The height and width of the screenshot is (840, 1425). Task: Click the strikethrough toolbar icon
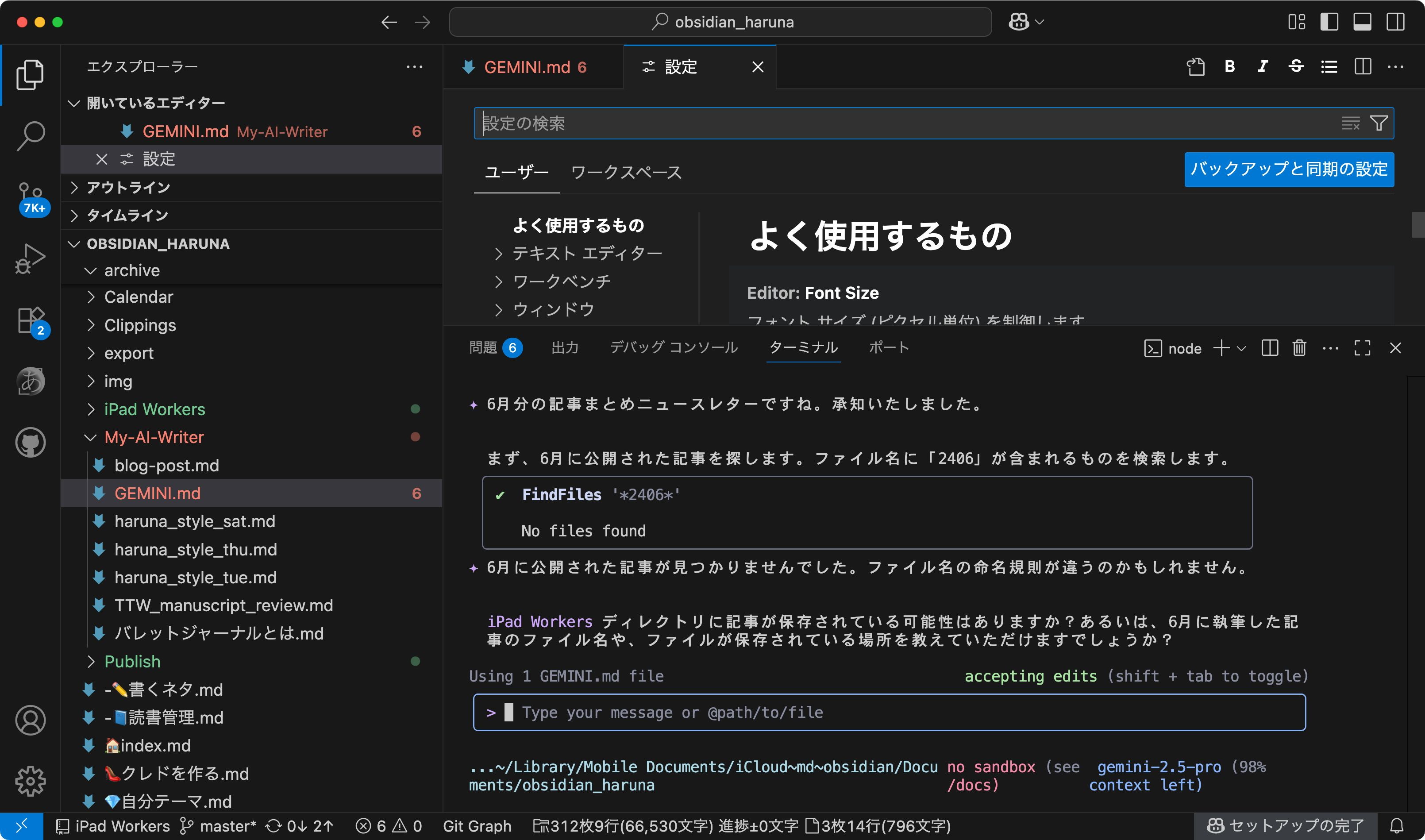[x=1295, y=67]
